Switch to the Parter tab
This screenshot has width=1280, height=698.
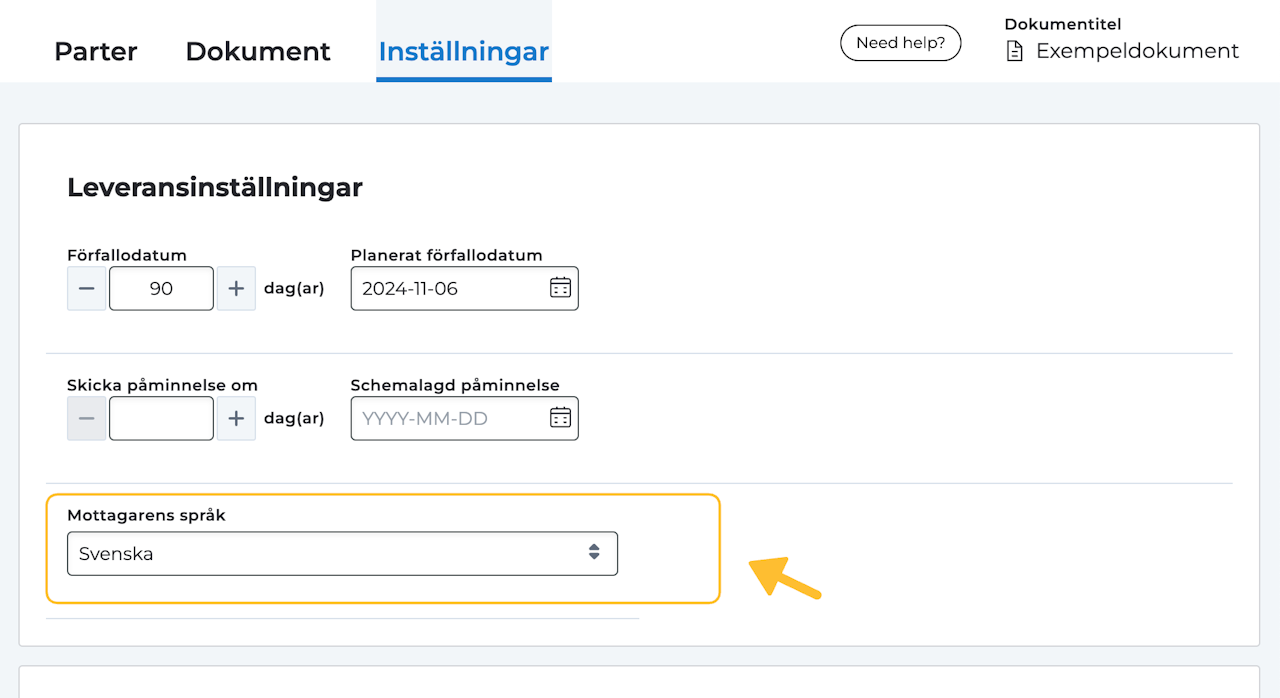pyautogui.click(x=96, y=52)
